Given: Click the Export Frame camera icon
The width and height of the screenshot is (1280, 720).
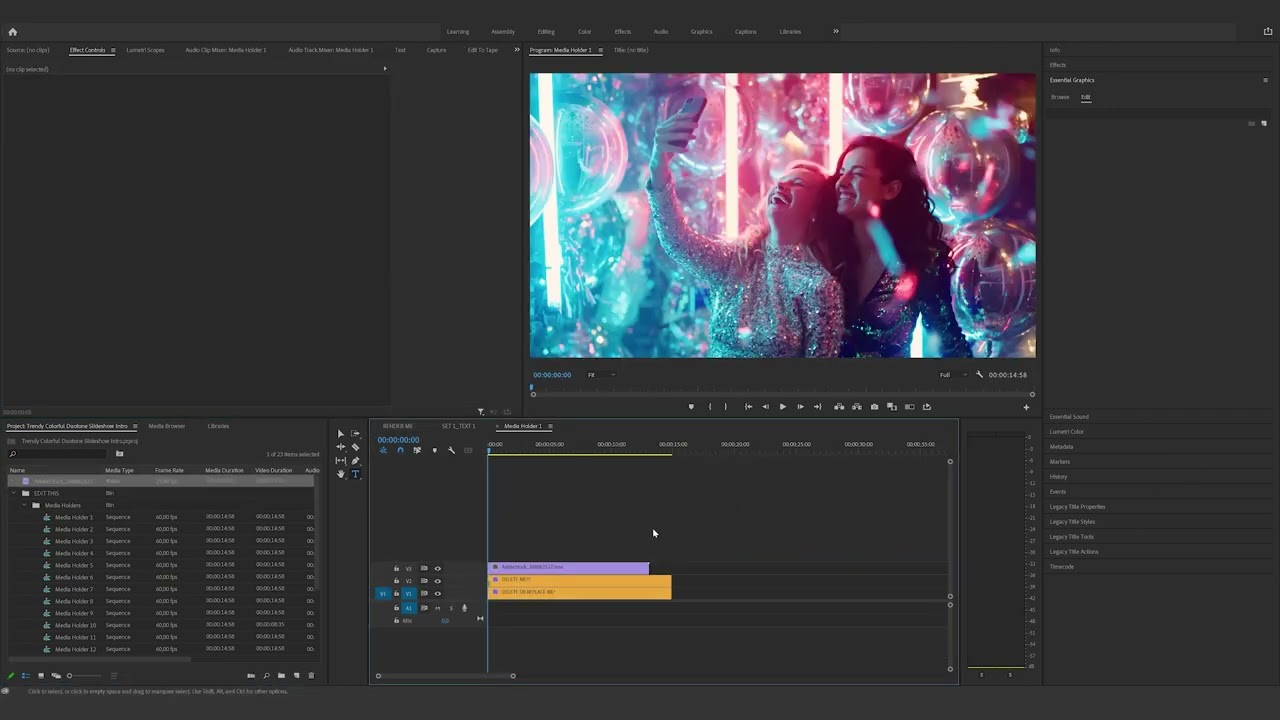Looking at the screenshot, I should (x=874, y=407).
